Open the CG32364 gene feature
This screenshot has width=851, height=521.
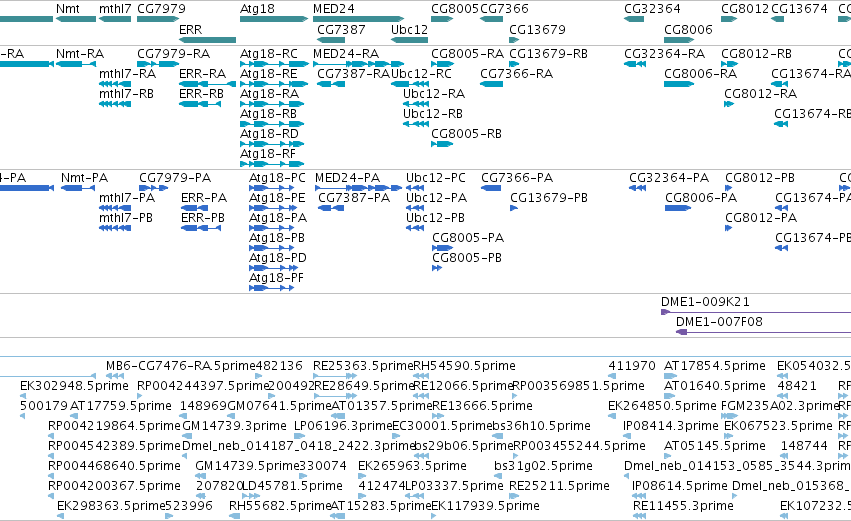[634, 19]
